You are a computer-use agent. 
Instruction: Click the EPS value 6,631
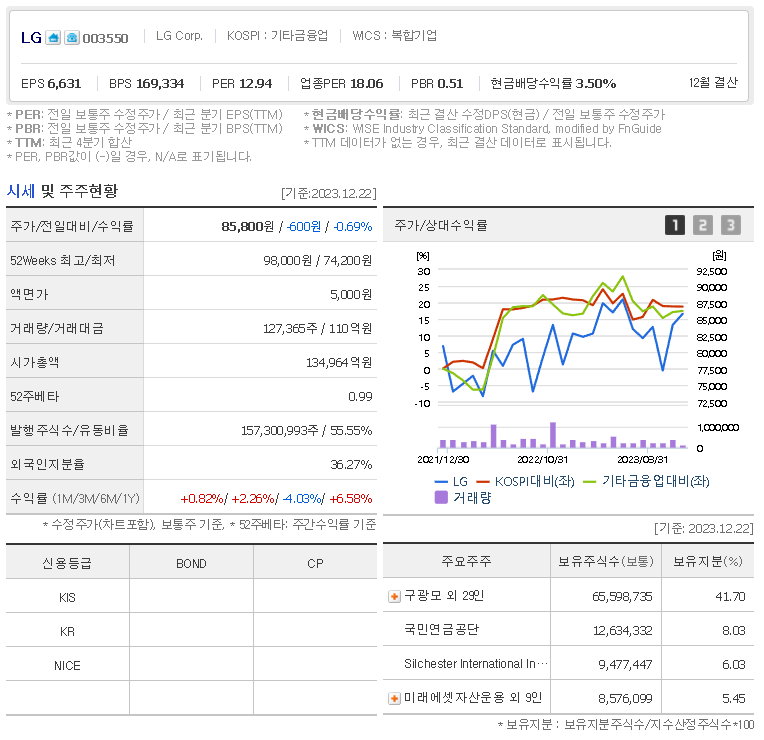[64, 84]
